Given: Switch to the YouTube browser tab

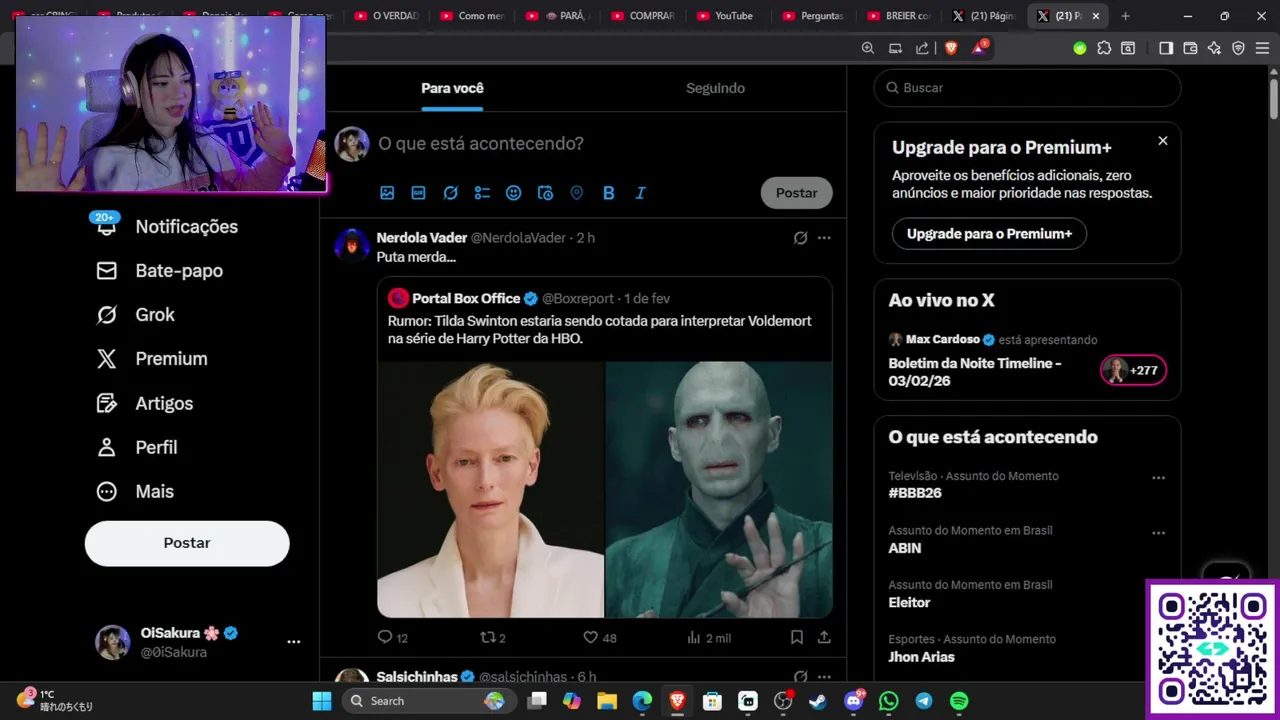Looking at the screenshot, I should coord(725,16).
